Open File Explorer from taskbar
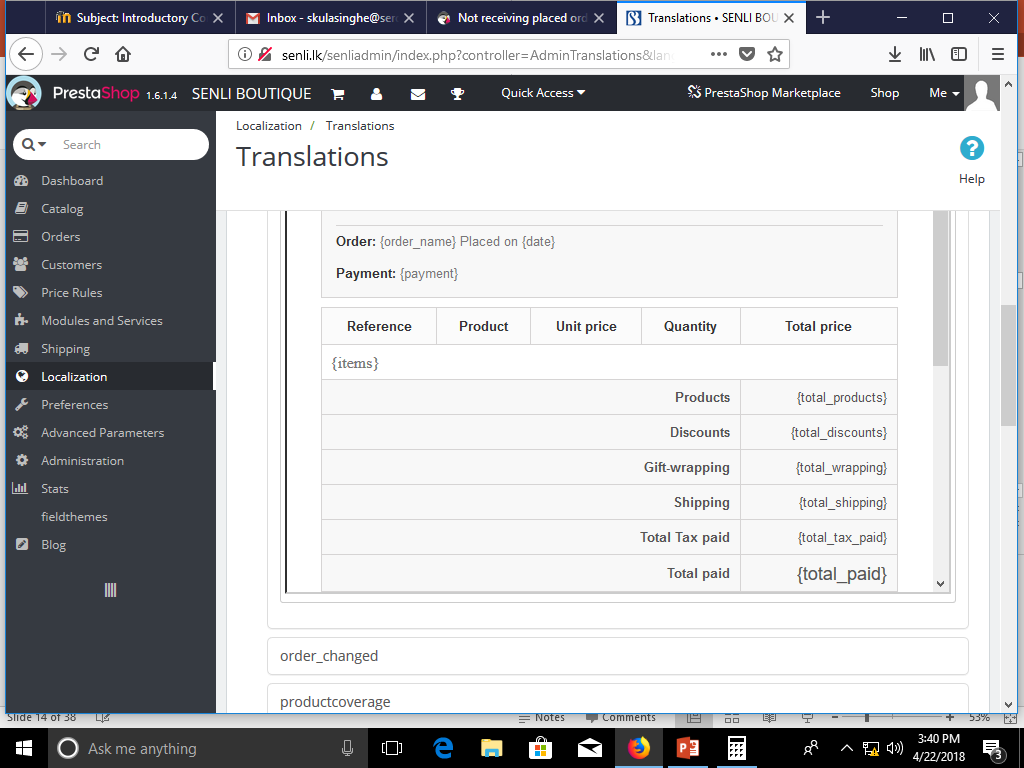 click(491, 748)
